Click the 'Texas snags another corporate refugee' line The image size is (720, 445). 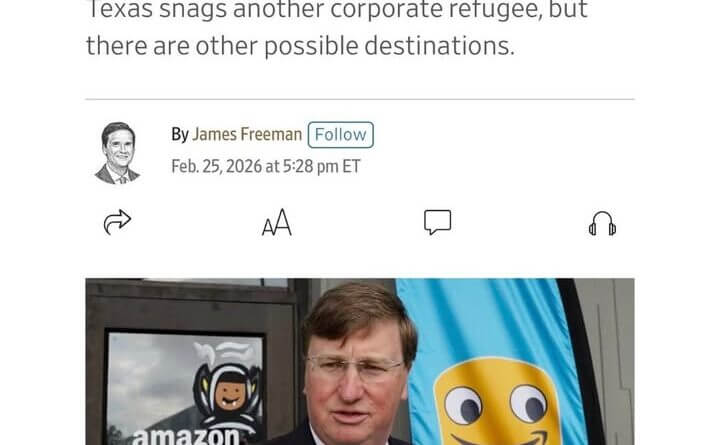click(x=337, y=10)
